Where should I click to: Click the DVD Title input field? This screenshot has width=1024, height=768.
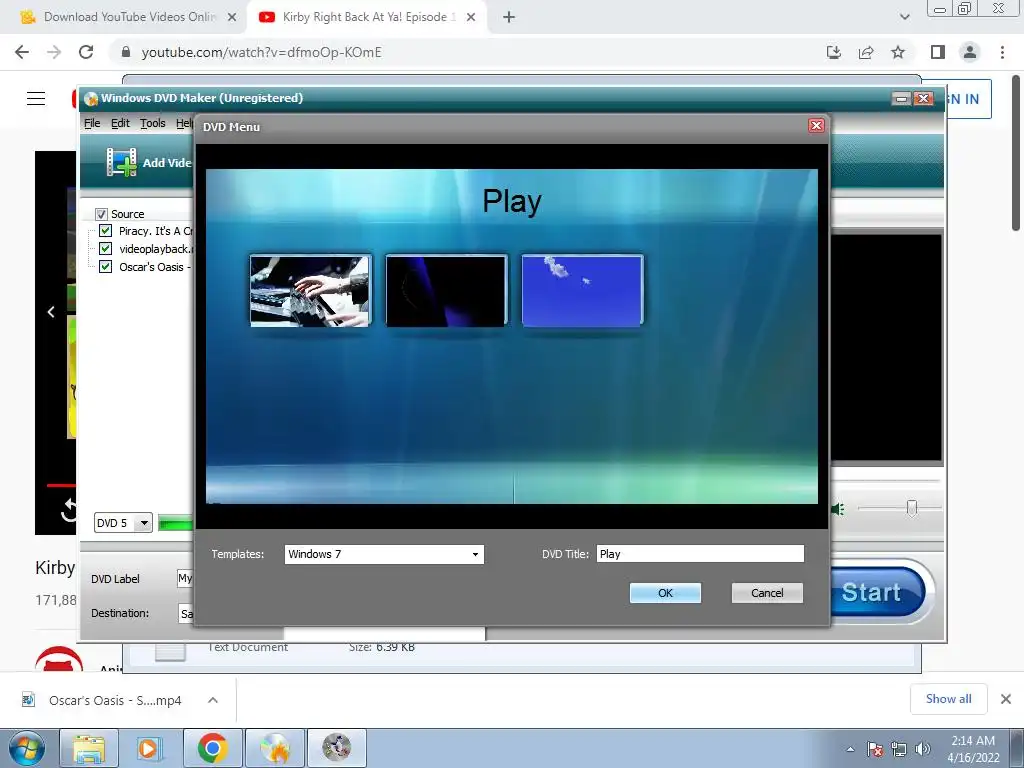pyautogui.click(x=700, y=554)
